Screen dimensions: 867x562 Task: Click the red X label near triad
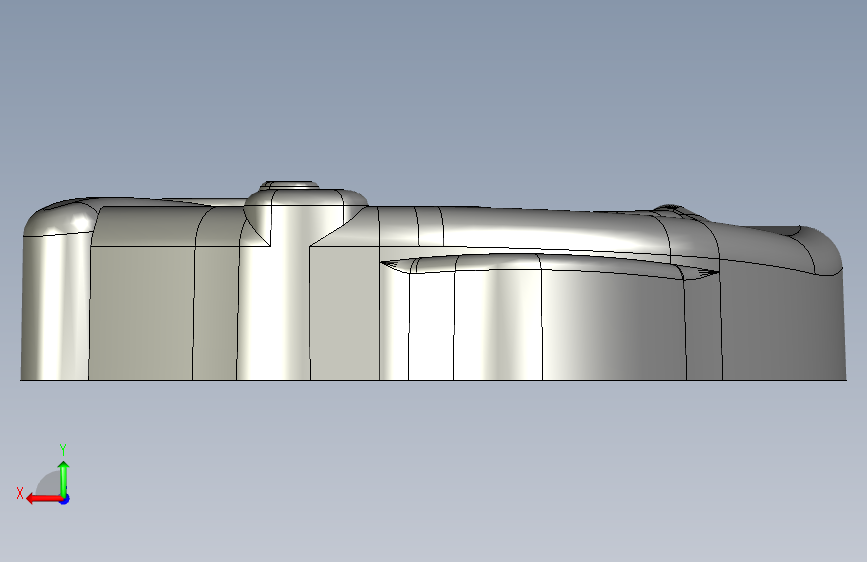tap(20, 493)
